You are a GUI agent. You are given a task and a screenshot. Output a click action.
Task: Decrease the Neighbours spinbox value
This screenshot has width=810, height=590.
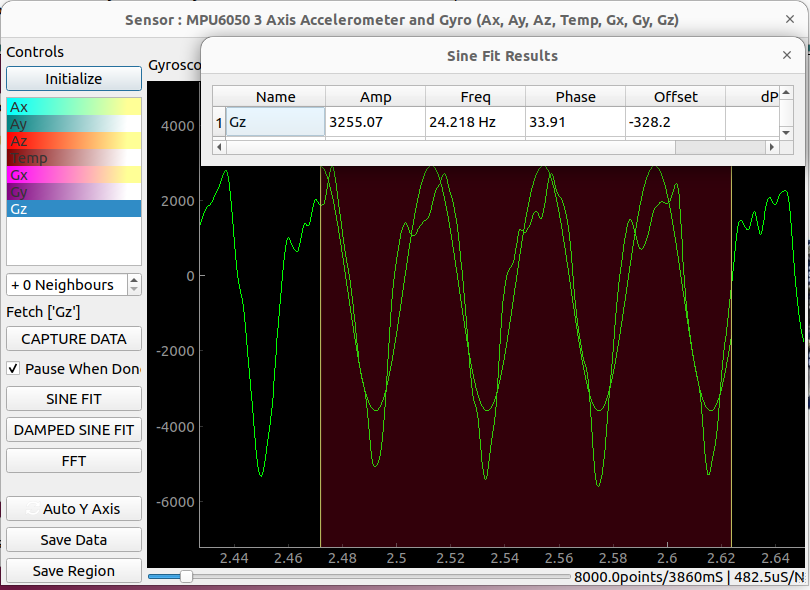click(x=134, y=290)
